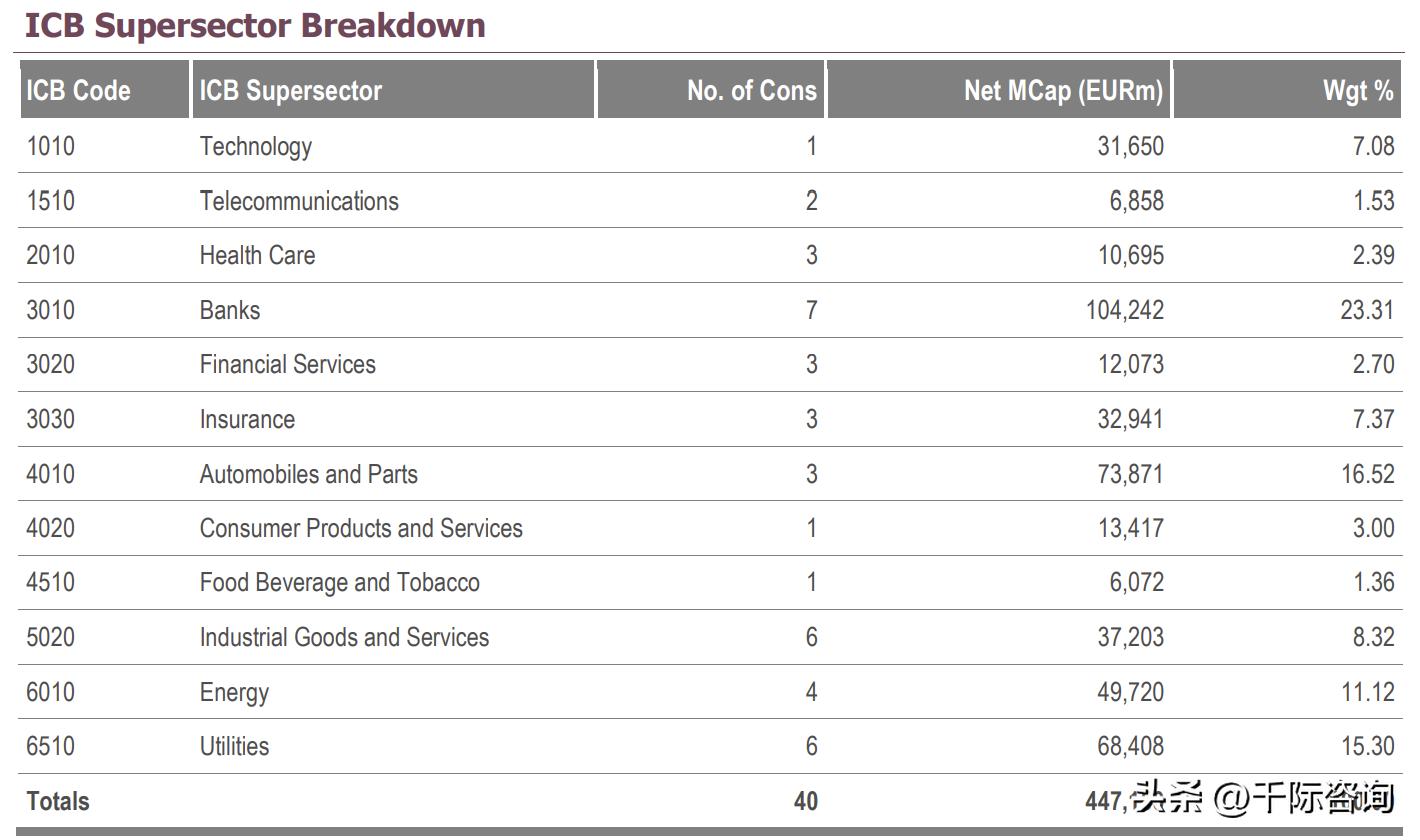Image resolution: width=1420 pixels, height=840 pixels.
Task: Click Consumer Products and Services text
Action: (361, 528)
